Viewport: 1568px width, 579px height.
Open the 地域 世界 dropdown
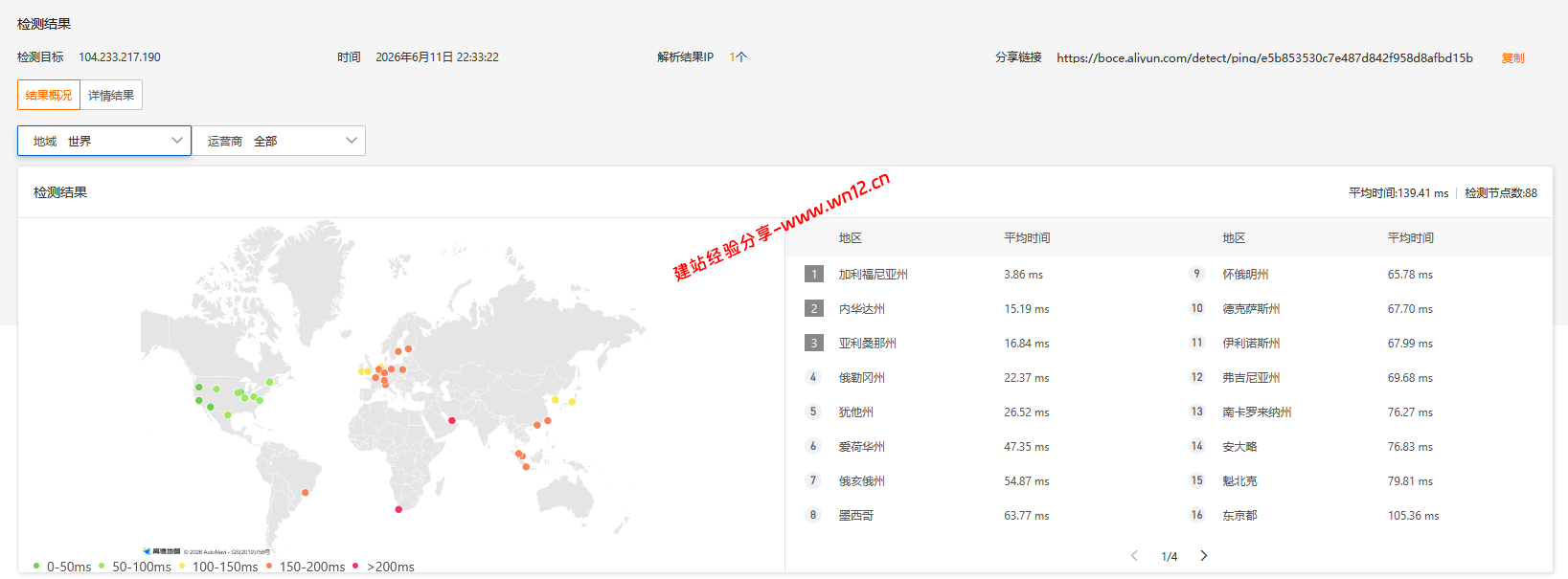pyautogui.click(x=104, y=141)
